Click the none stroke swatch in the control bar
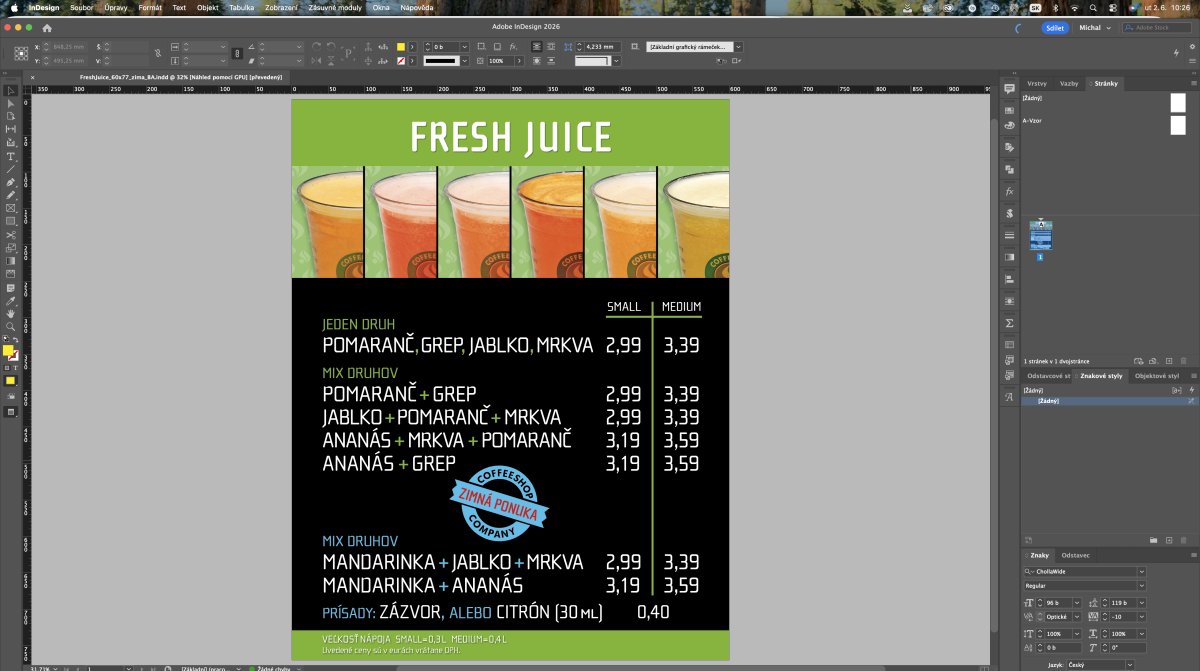The width and height of the screenshot is (1200, 671). pyautogui.click(x=401, y=61)
